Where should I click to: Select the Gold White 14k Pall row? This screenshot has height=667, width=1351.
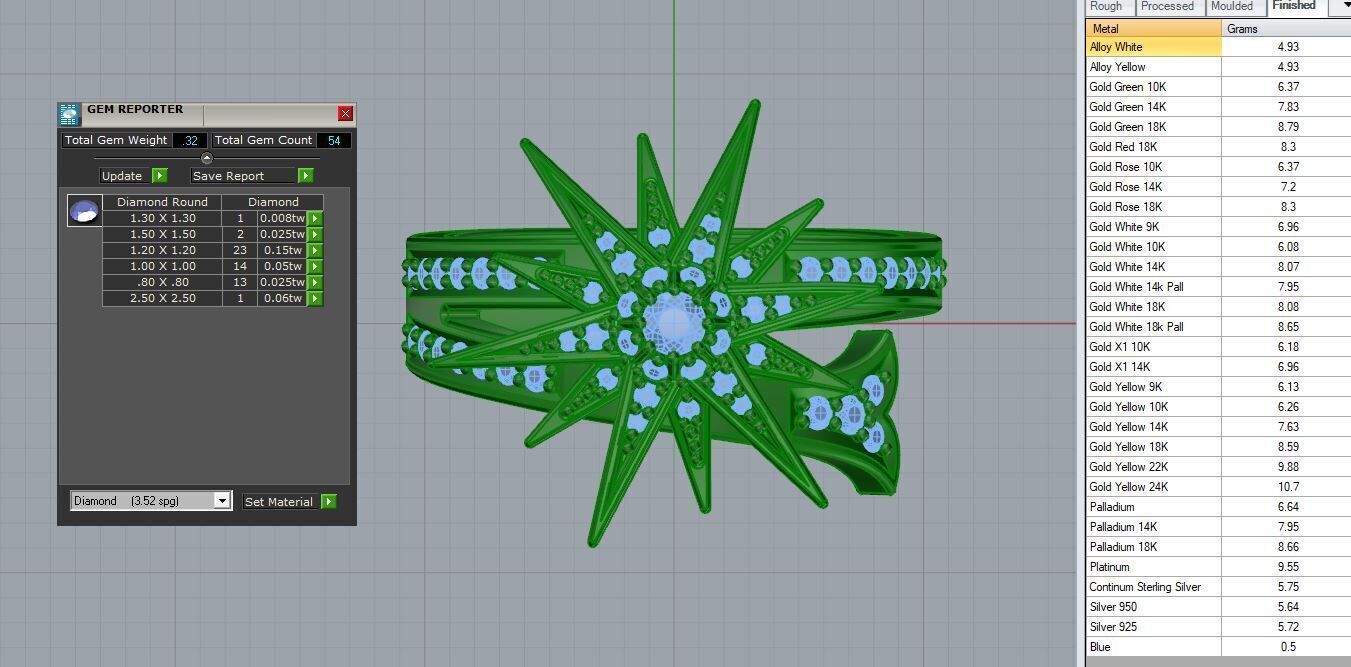point(1218,287)
